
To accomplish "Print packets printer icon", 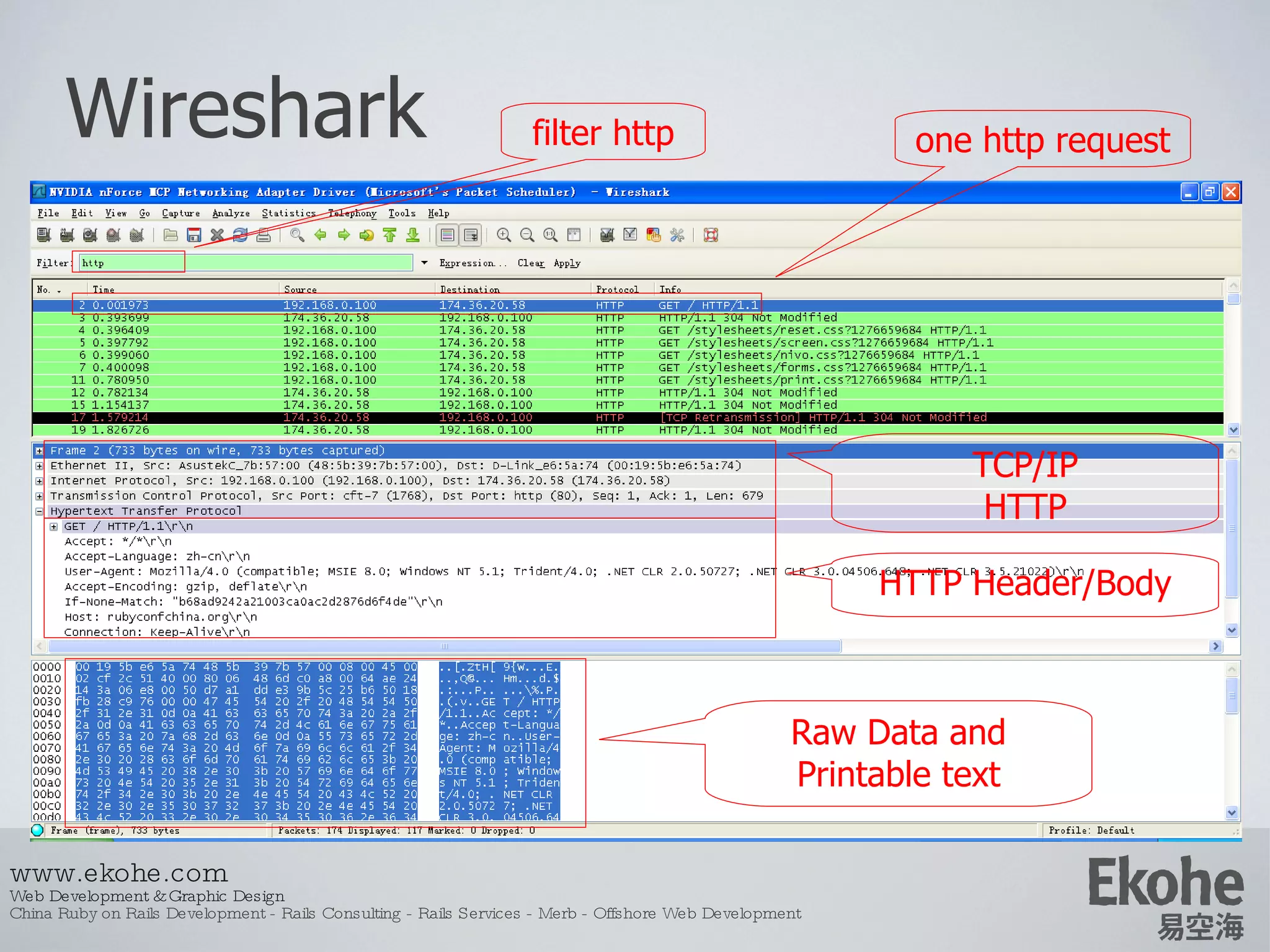I will 264,235.
